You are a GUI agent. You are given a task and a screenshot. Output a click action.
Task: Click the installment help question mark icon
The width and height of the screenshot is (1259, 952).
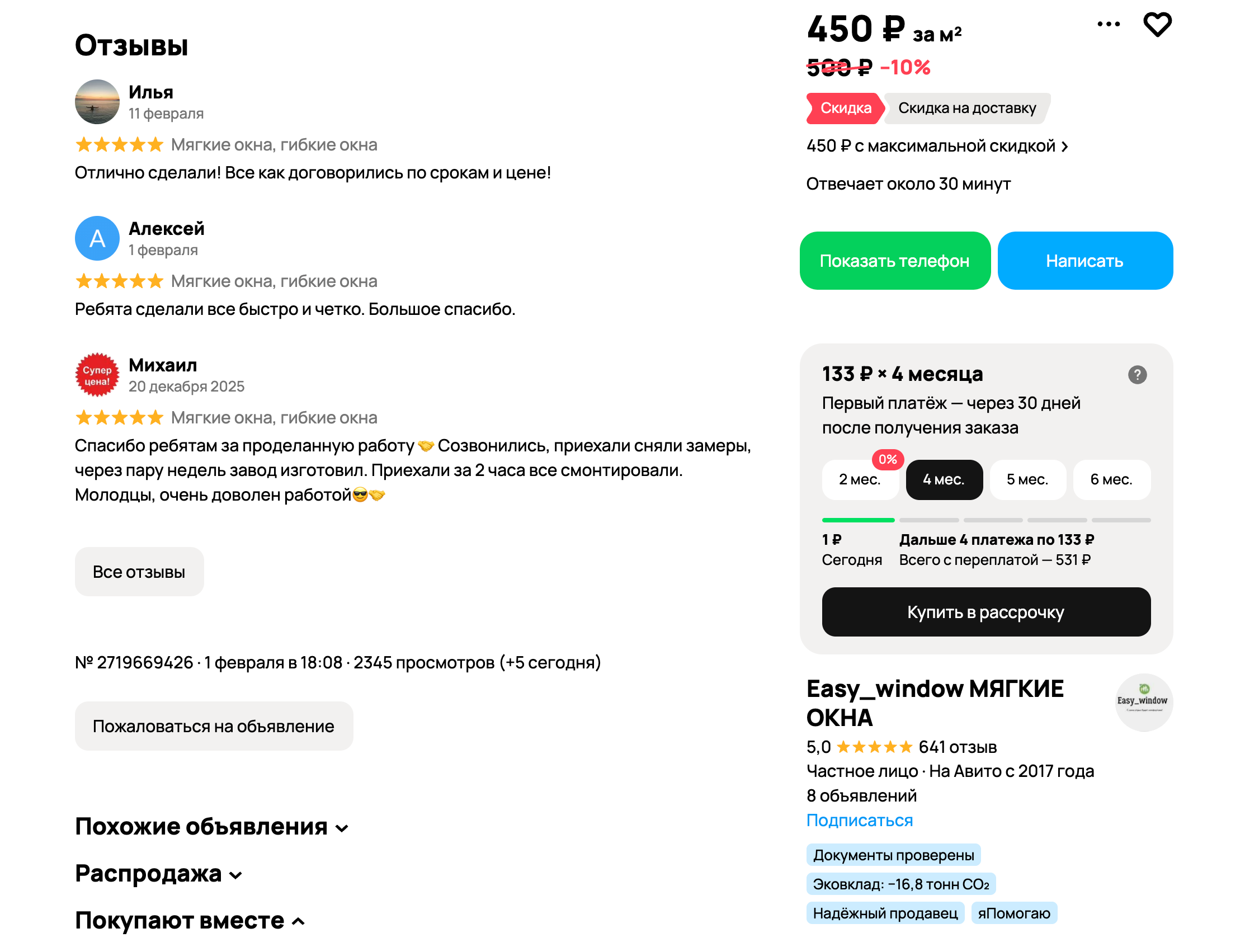(1137, 374)
